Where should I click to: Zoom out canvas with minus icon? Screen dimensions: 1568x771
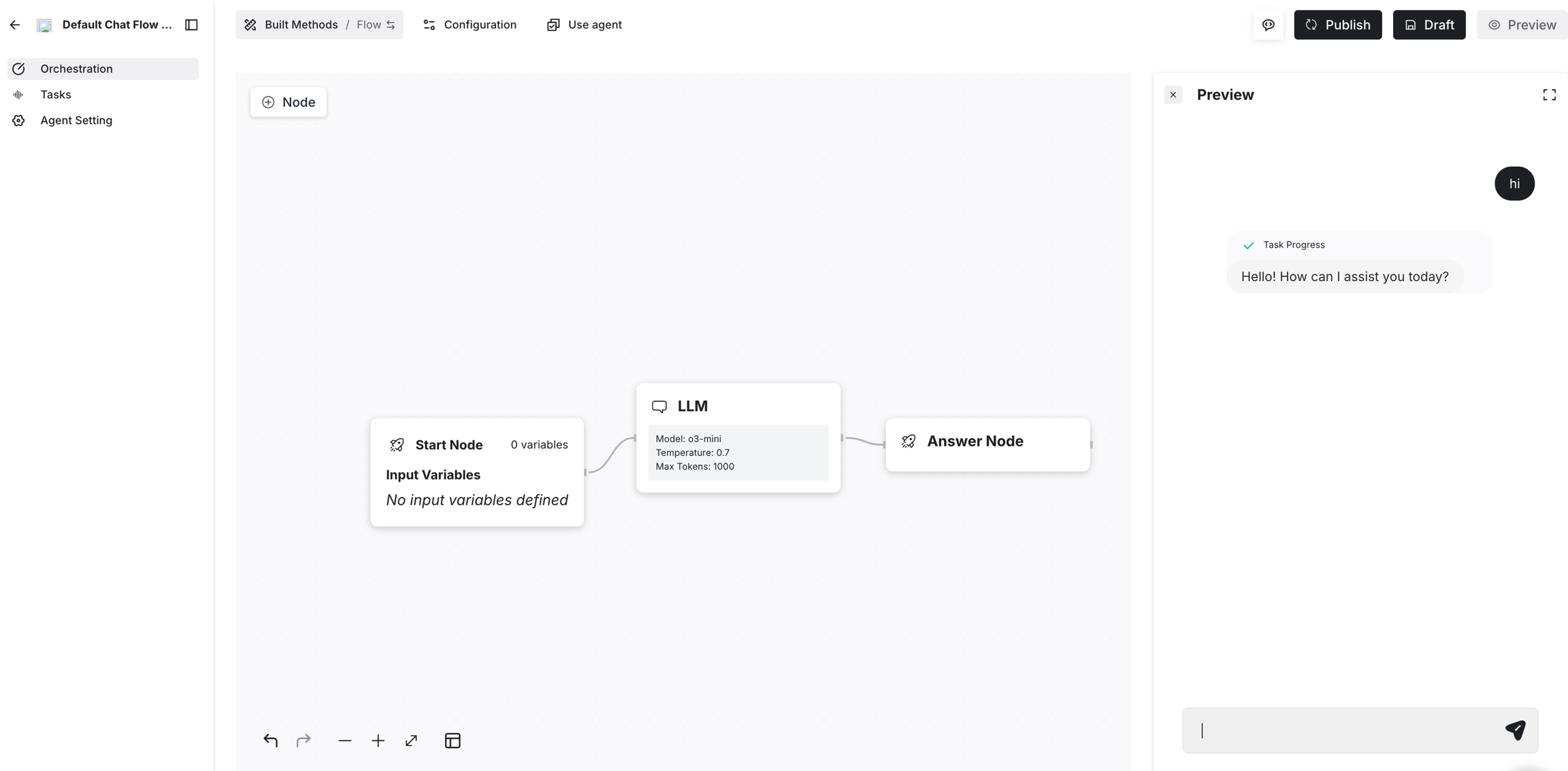(345, 740)
